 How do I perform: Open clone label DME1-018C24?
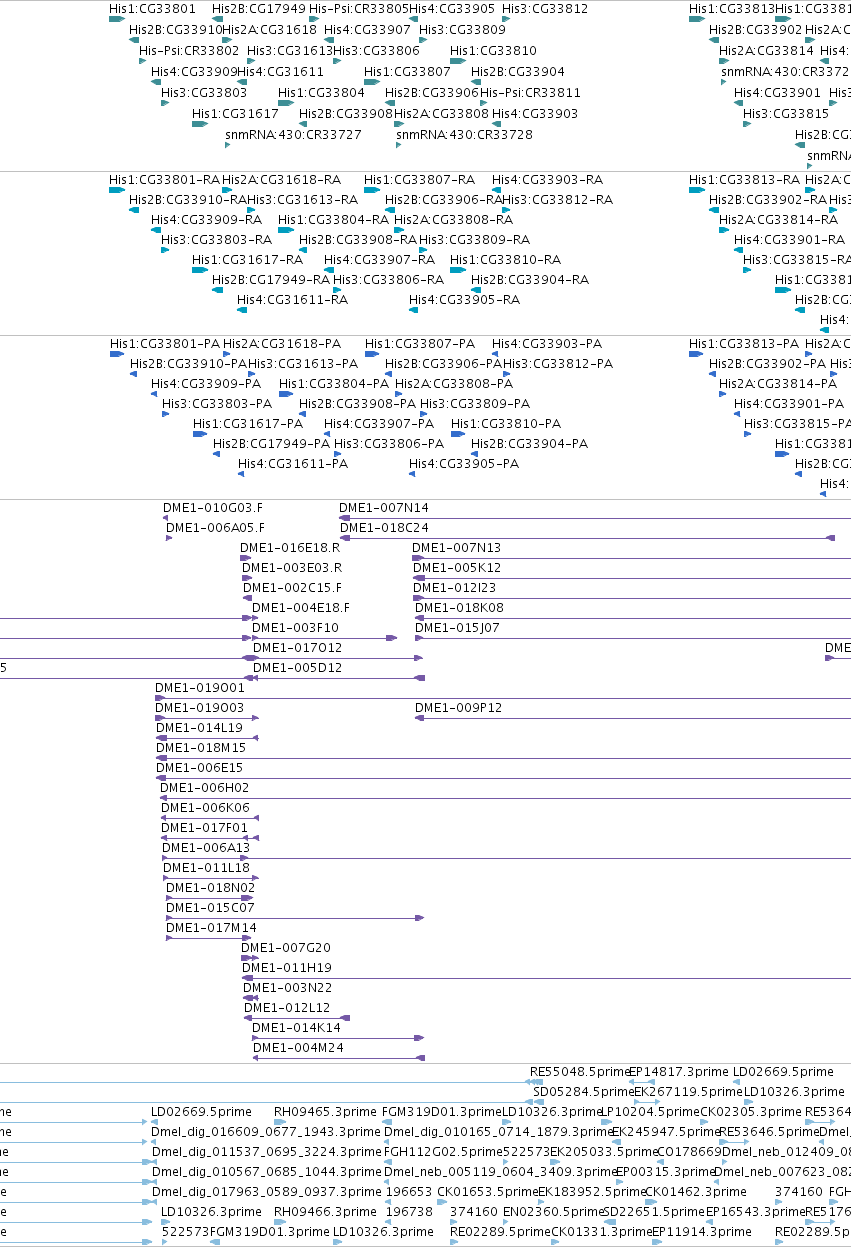384,528
